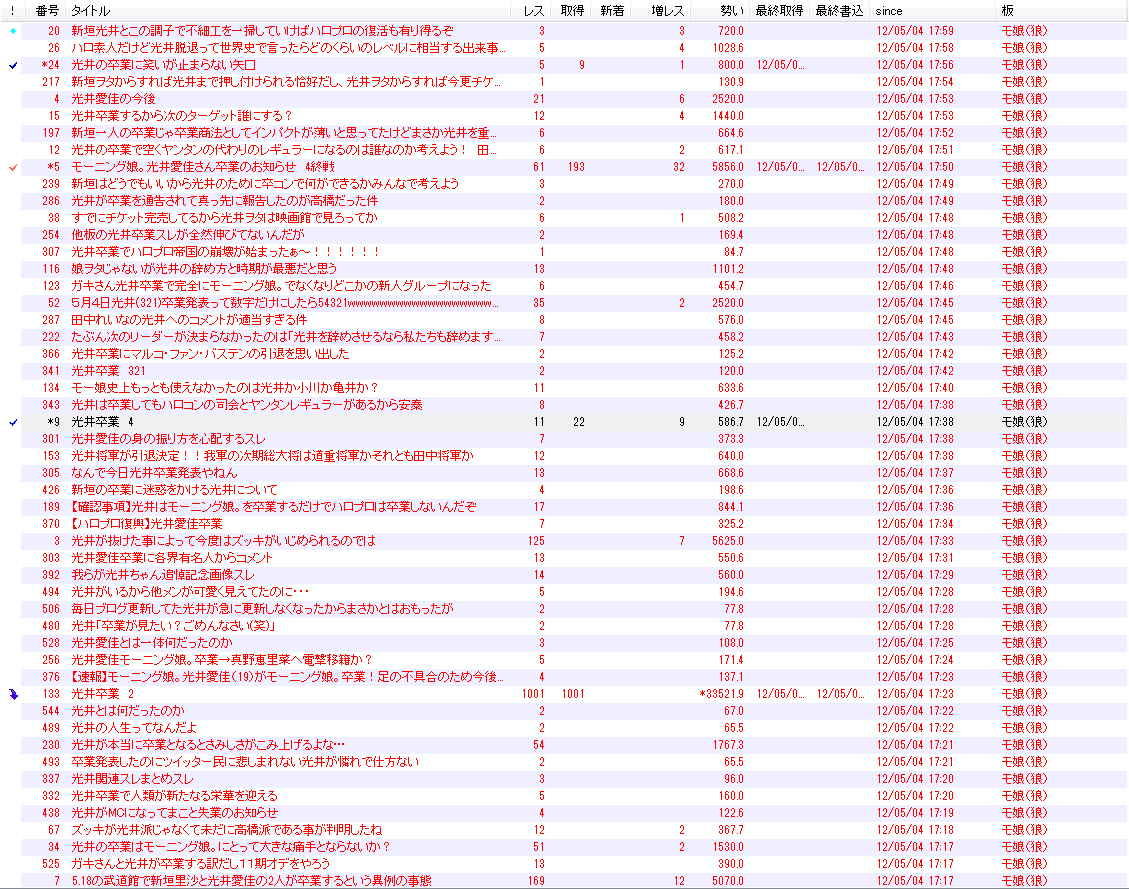Open thread 光井卒業で人類が新たなる栄華を迎える
This screenshot has height=889, width=1129.
(x=174, y=796)
